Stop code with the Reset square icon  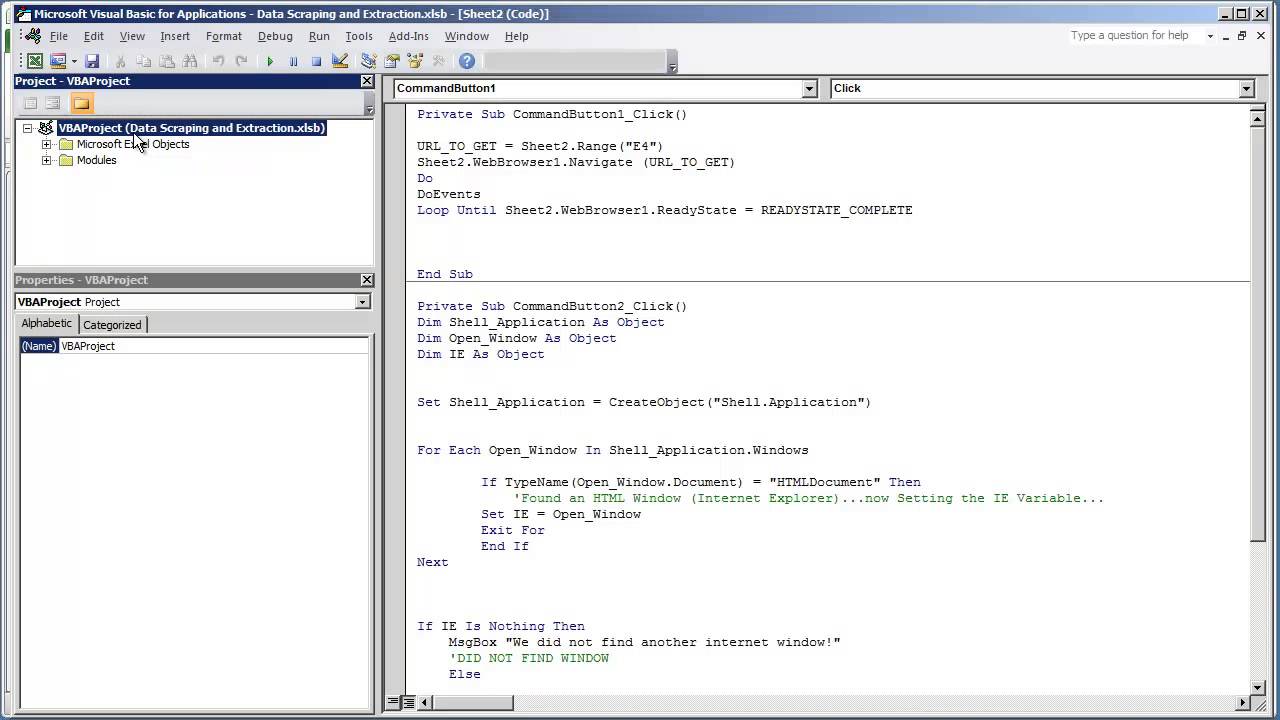(316, 61)
